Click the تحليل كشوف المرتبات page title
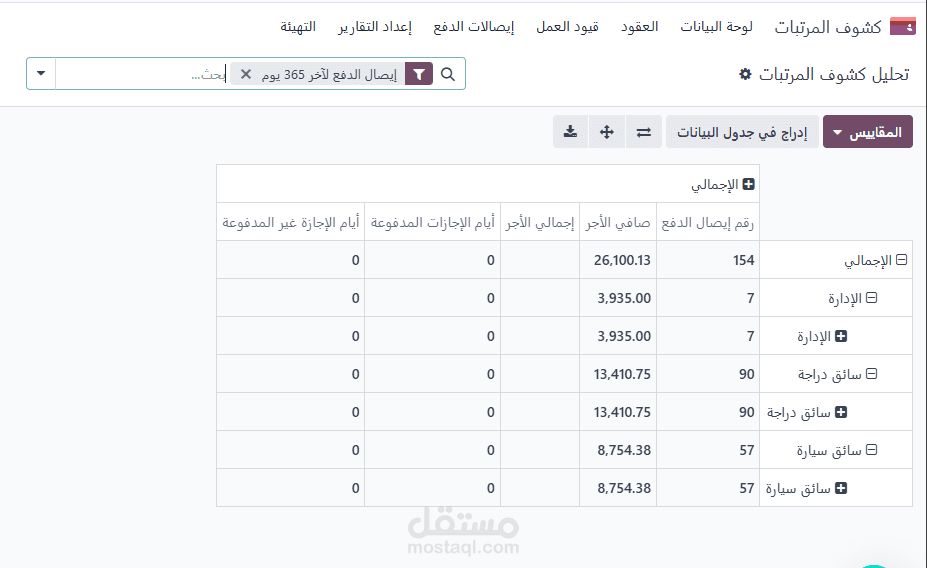The width and height of the screenshot is (927, 568). coord(834,74)
